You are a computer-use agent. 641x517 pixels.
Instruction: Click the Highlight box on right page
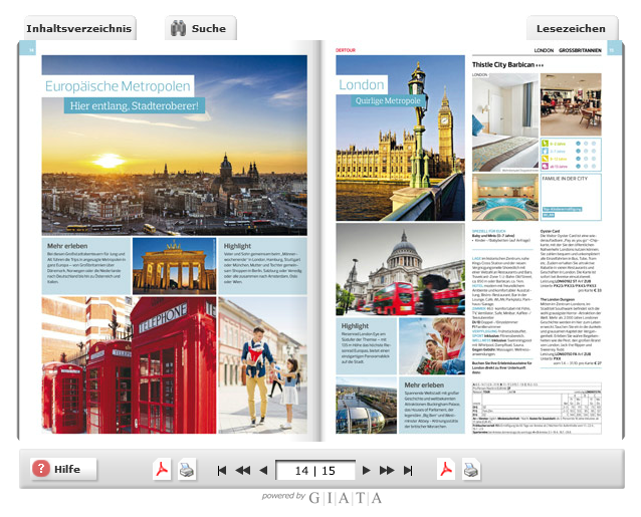pyautogui.click(x=366, y=346)
